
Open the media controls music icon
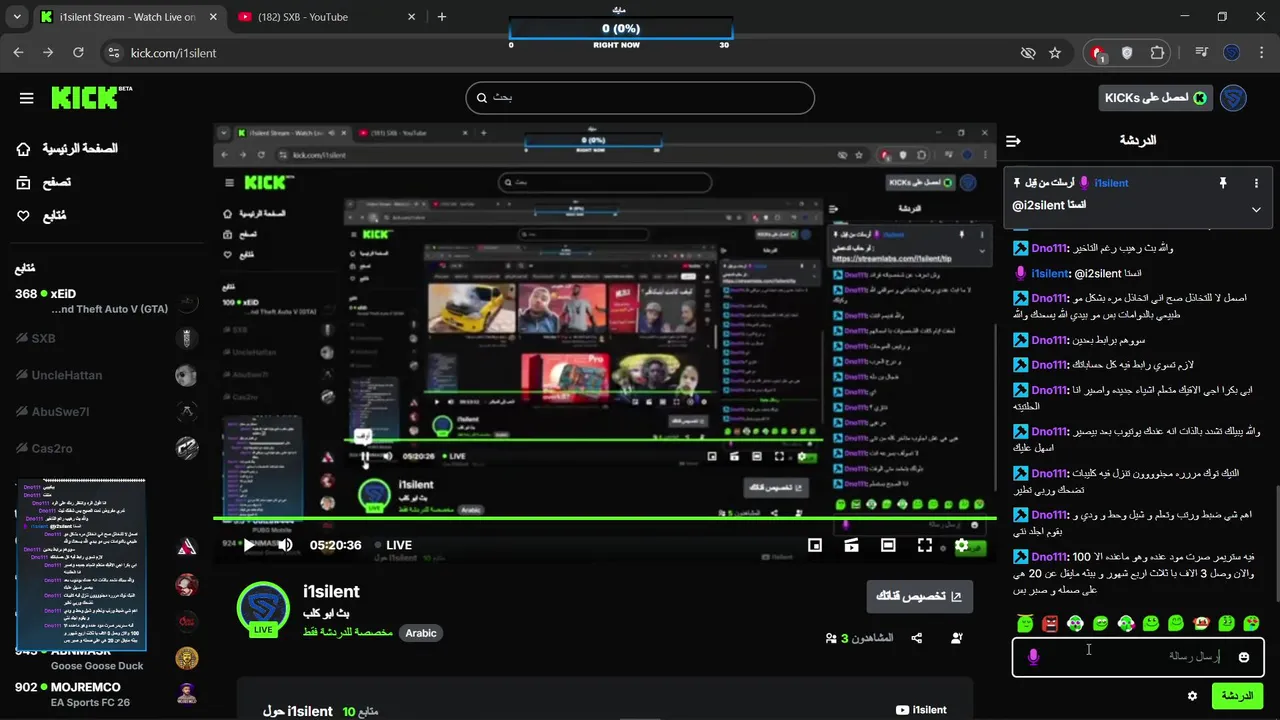point(1202,53)
